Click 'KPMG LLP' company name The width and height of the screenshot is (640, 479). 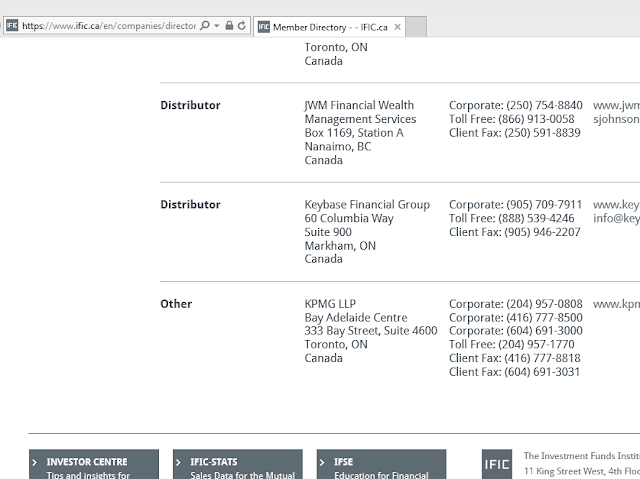pos(330,304)
